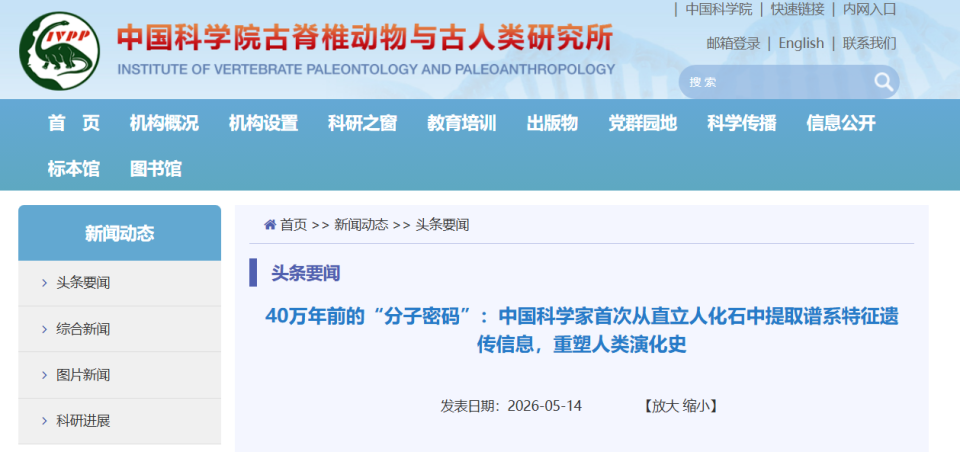Open 出版物 navigation menu
Image resolution: width=960 pixels, height=452 pixels.
552,123
